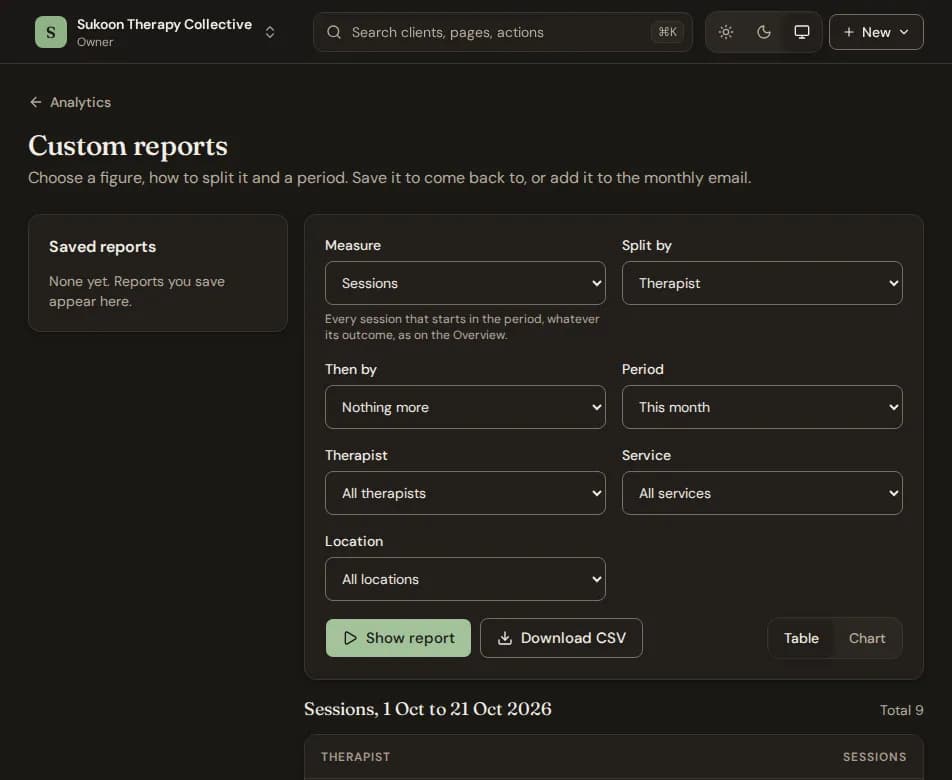Click the back arrow beside Analytics
952x780 pixels.
pos(36,102)
